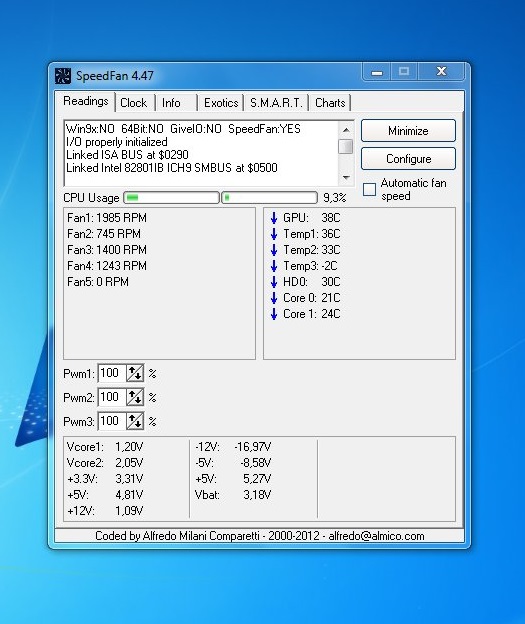Click the 'Vcore2: 2,05V' voltage reading
Viewport: 525px width, 624px height.
105,463
